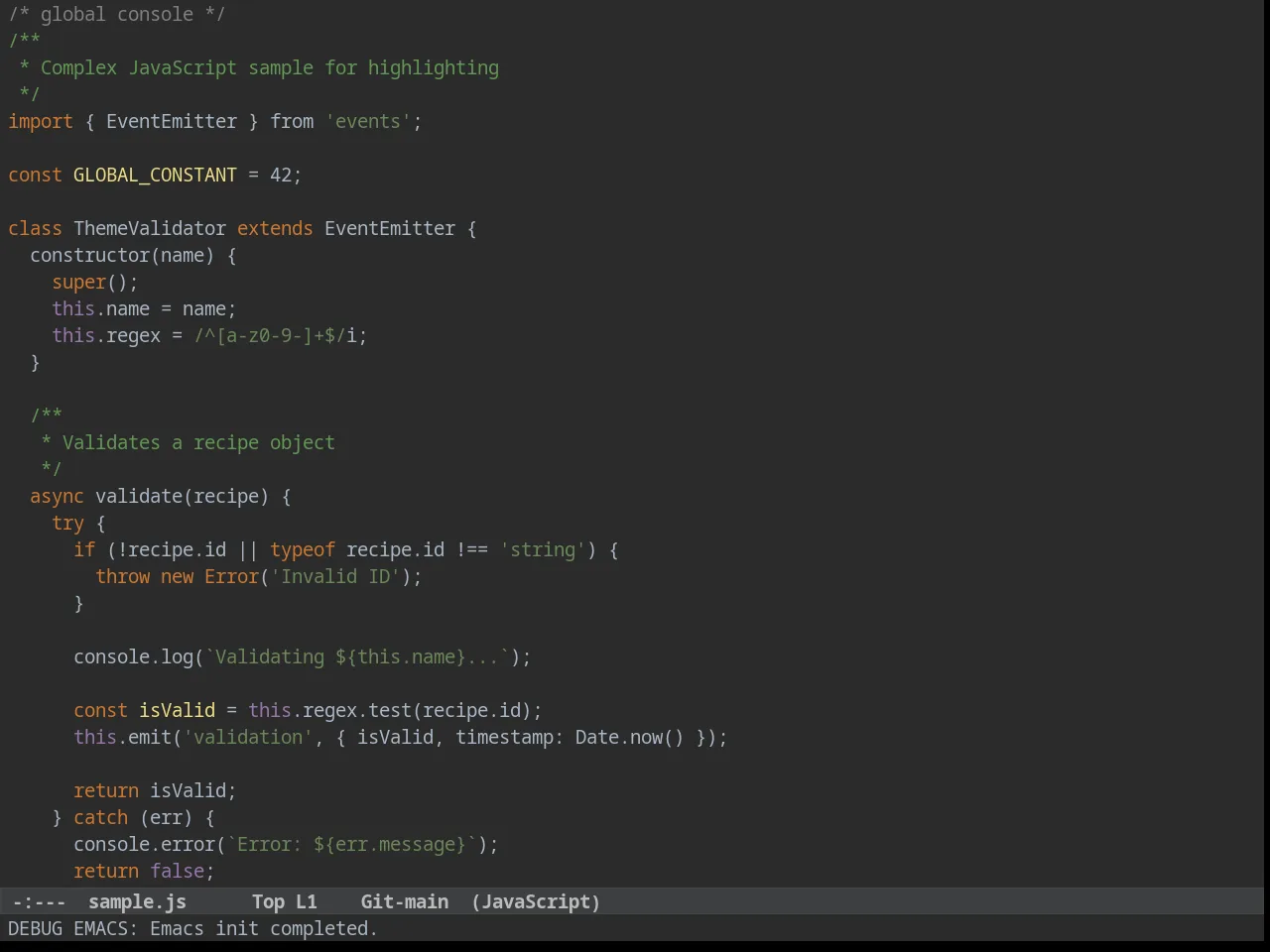Click the 'catch' keyword
This screenshot has width=1270, height=952.
pos(100,817)
